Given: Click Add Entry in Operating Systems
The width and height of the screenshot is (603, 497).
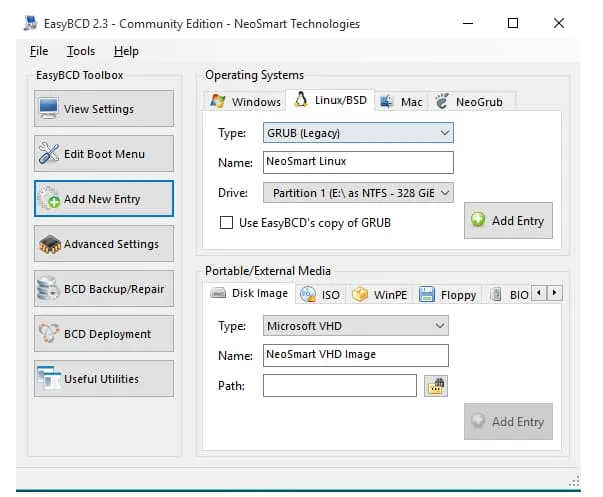Looking at the screenshot, I should [508, 220].
